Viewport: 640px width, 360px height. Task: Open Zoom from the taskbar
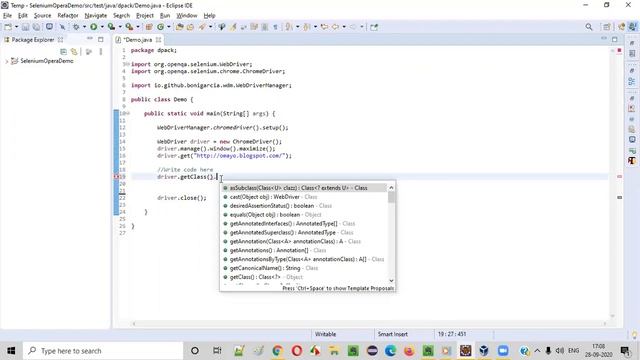click(503, 351)
